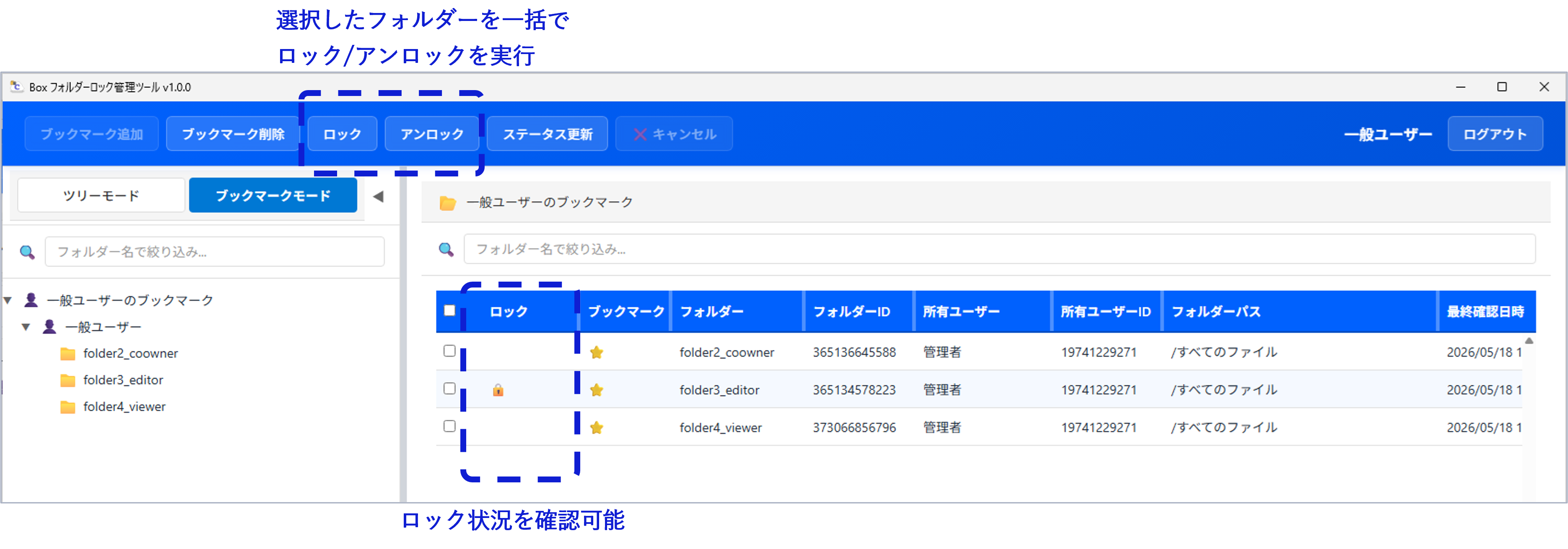Click bookmark star in folder3_editor row

597,389
